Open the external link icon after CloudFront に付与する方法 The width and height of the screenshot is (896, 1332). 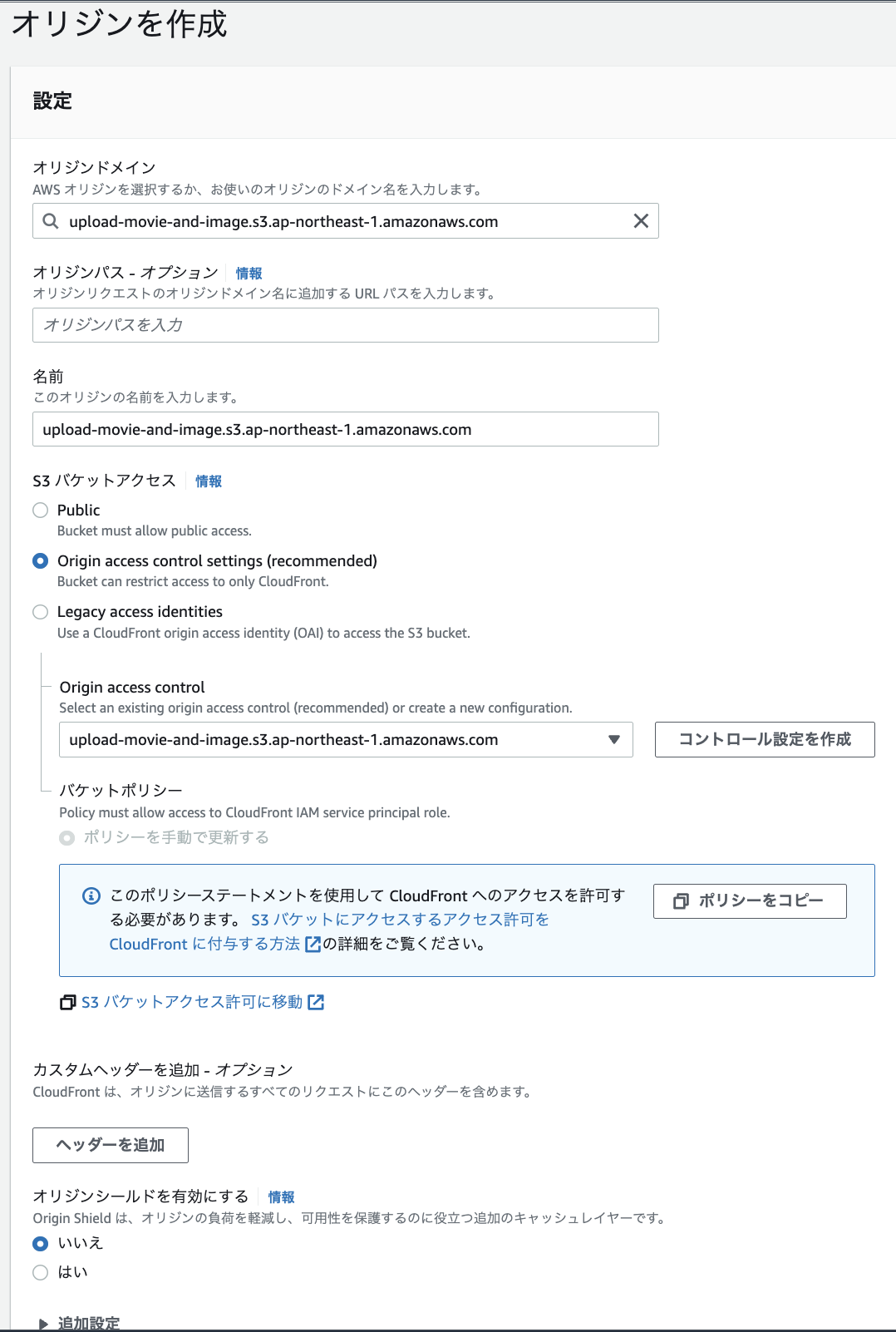[313, 944]
